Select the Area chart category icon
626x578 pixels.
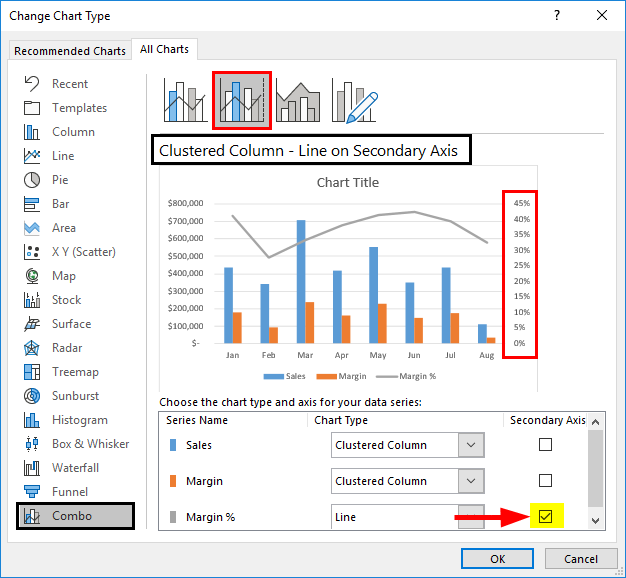click(x=32, y=228)
